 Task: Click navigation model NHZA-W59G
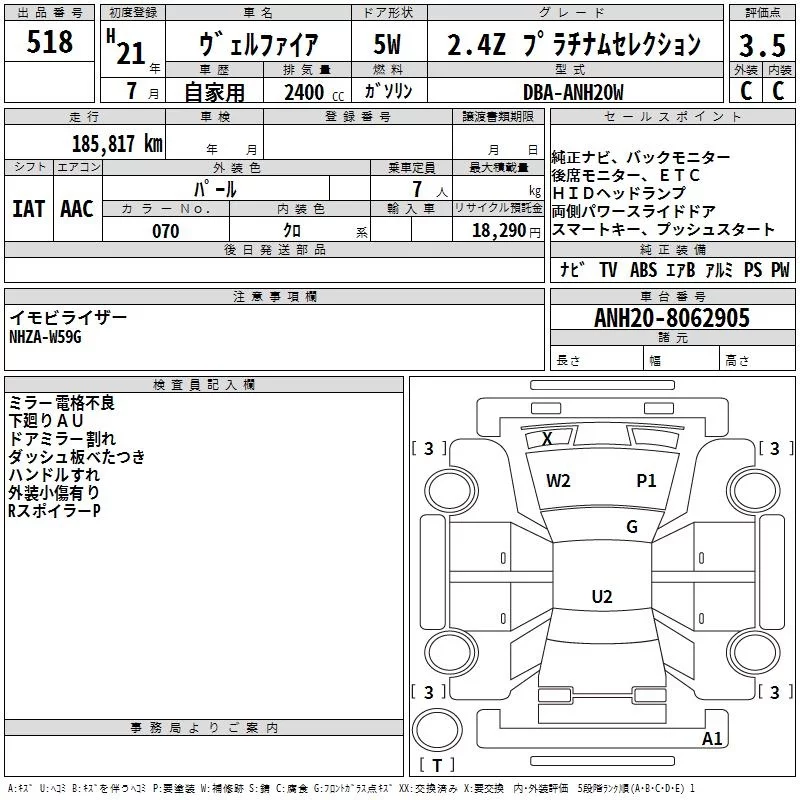point(45,337)
